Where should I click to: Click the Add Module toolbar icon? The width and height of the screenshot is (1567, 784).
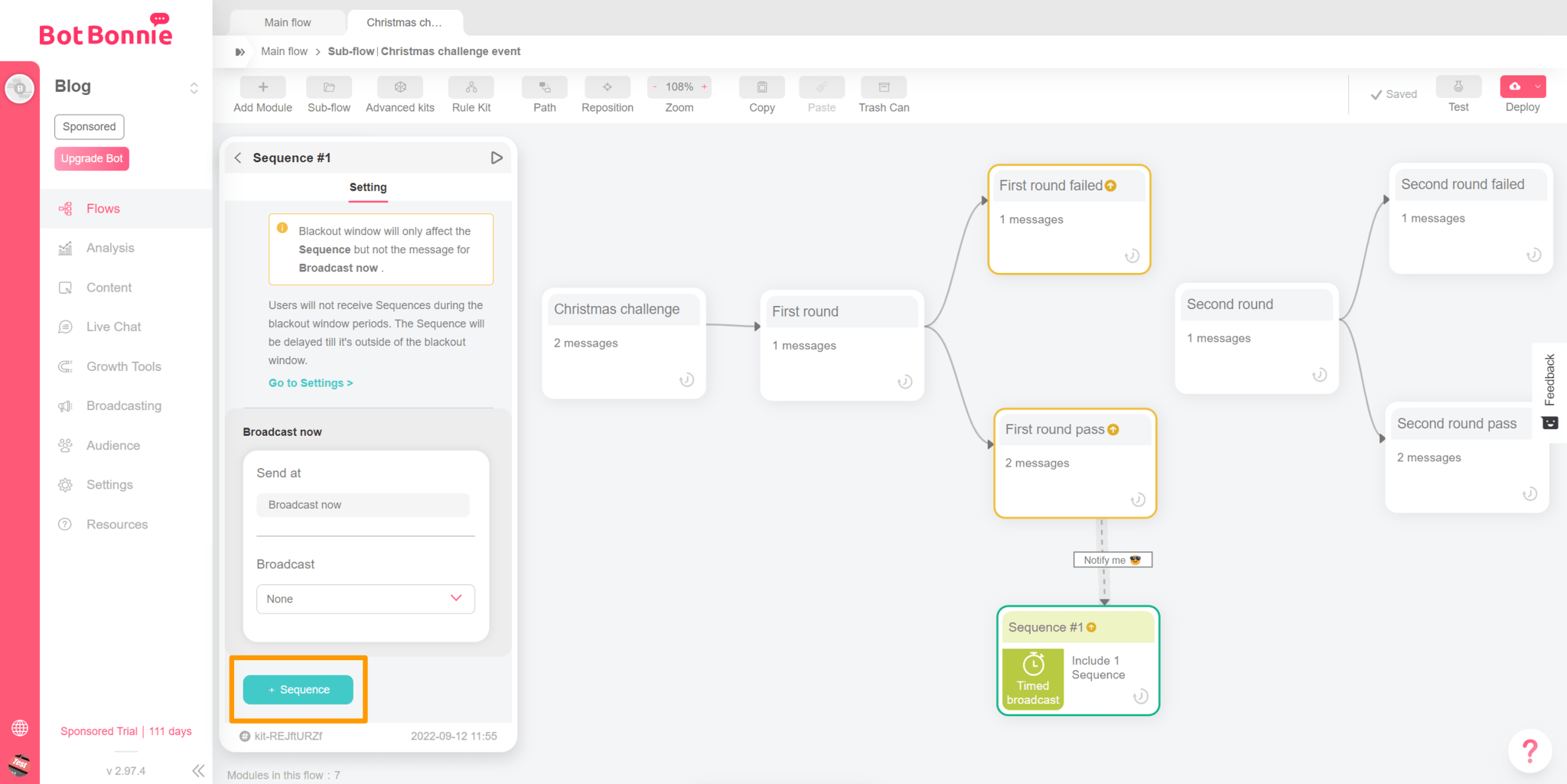coord(262,87)
